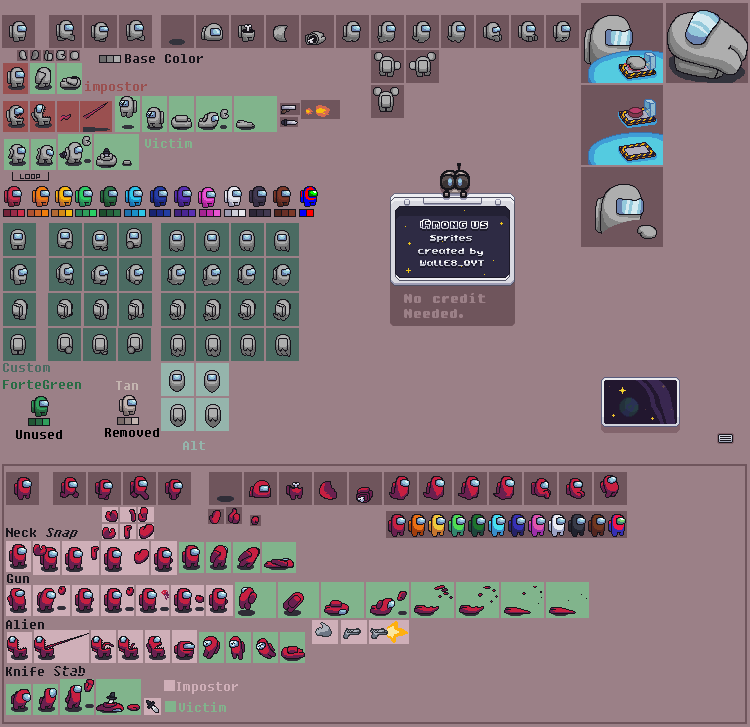Click the large crewmate with pet rock
This screenshot has width=750, height=727.
[622, 207]
